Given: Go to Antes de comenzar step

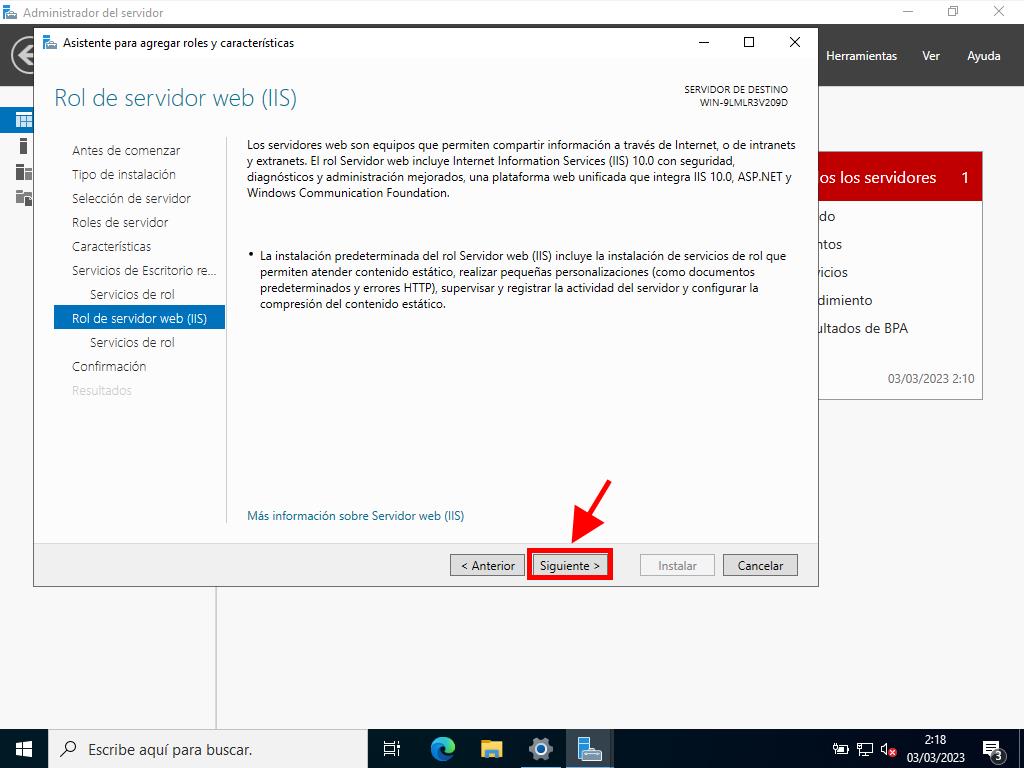Looking at the screenshot, I should (126, 150).
